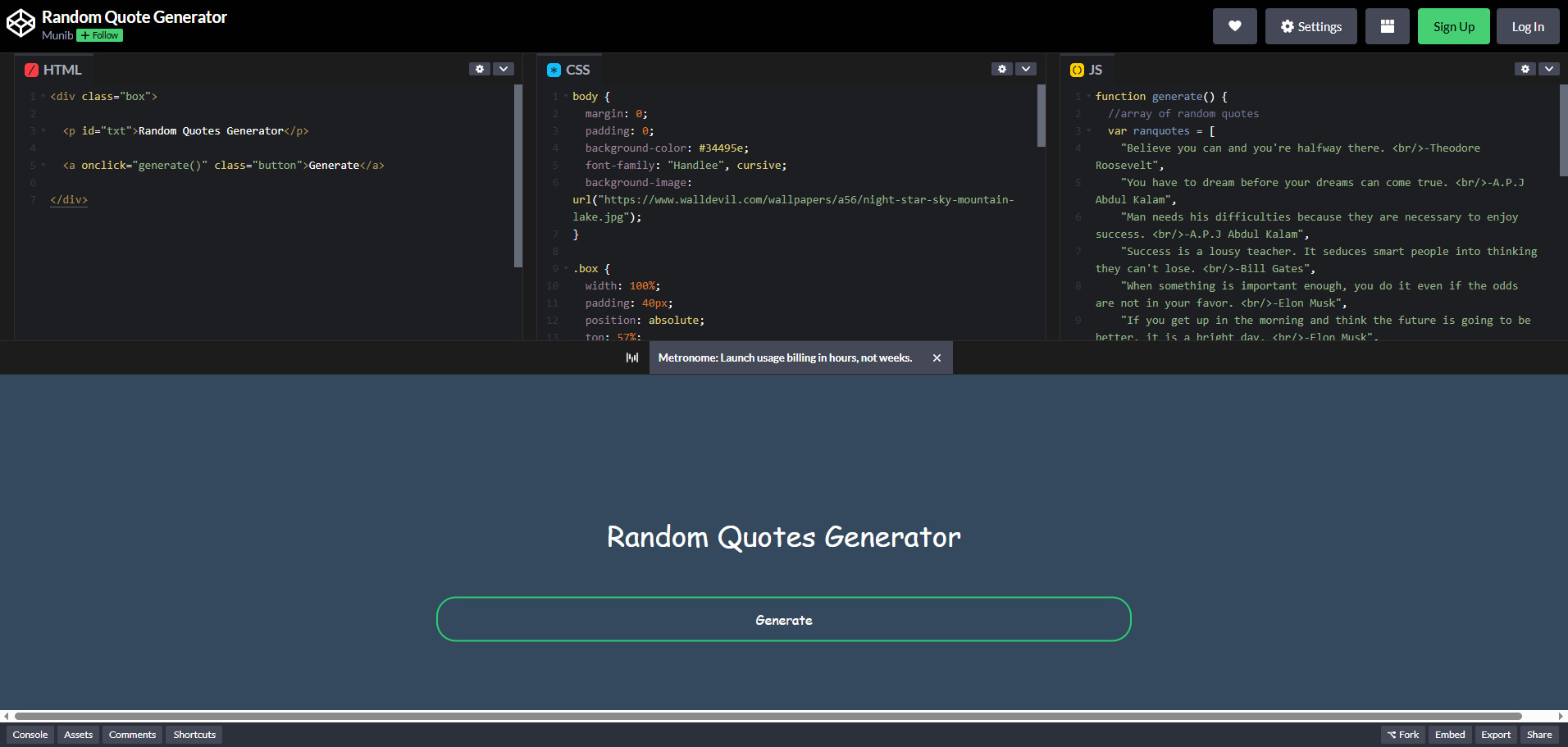
Task: Click the Change View grid icon
Action: point(1387,25)
